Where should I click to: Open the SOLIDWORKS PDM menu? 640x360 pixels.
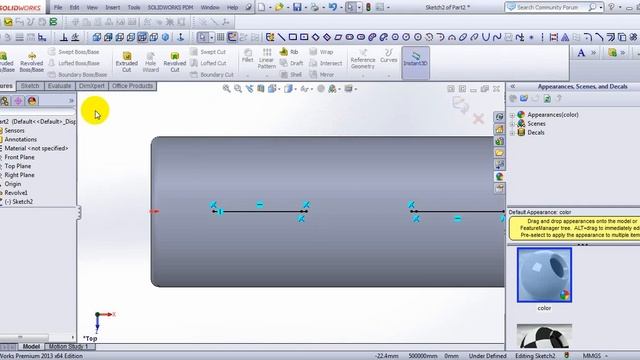tap(170, 7)
